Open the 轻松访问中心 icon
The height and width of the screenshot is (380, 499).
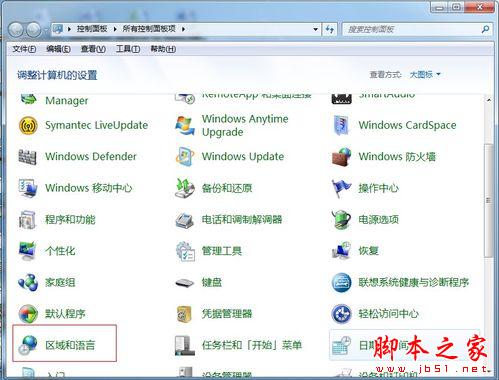pos(341,314)
